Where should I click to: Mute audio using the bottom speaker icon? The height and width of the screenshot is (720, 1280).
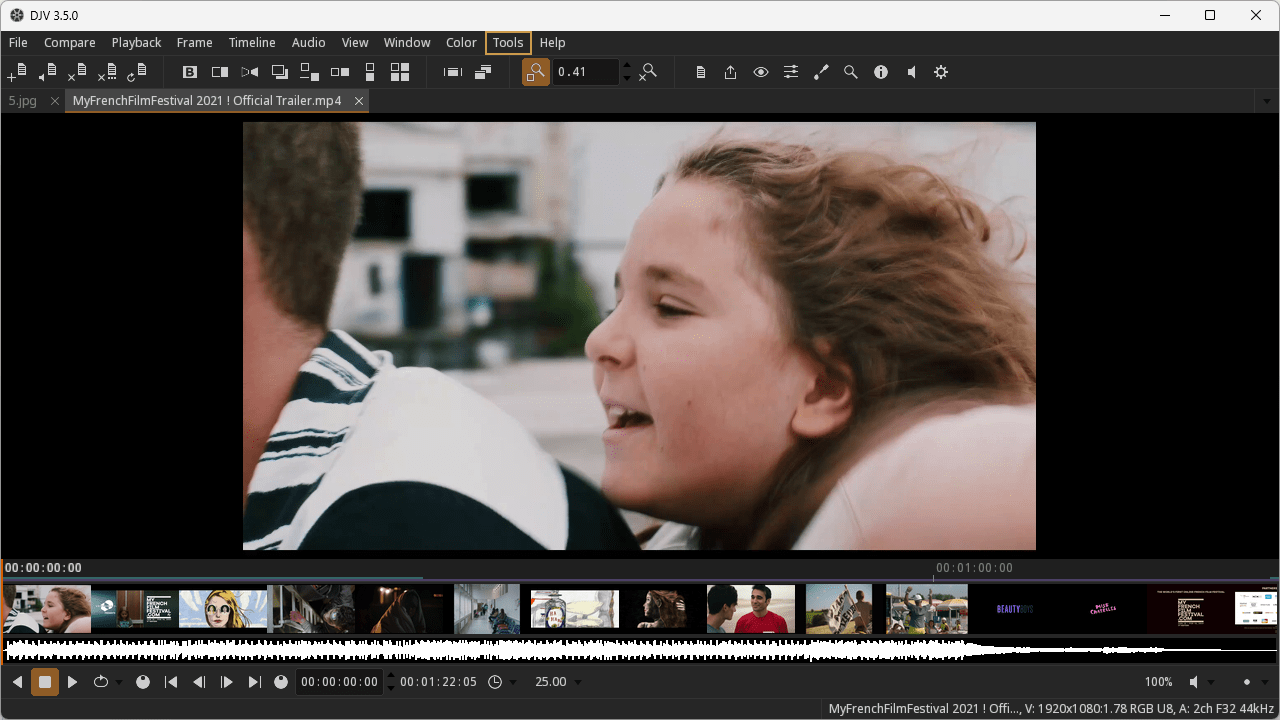1194,682
